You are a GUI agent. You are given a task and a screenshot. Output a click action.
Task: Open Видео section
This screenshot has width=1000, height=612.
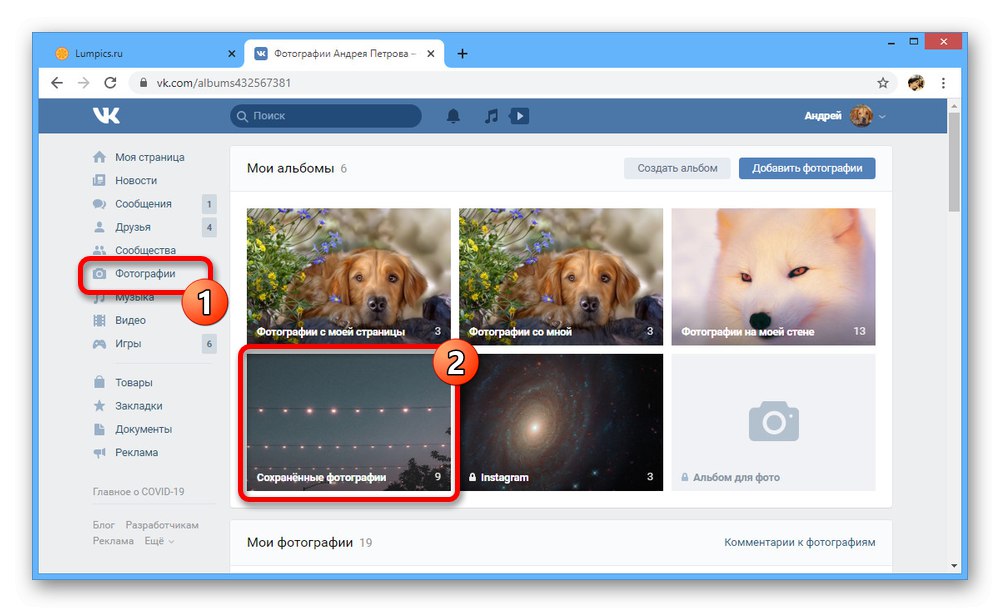click(130, 320)
